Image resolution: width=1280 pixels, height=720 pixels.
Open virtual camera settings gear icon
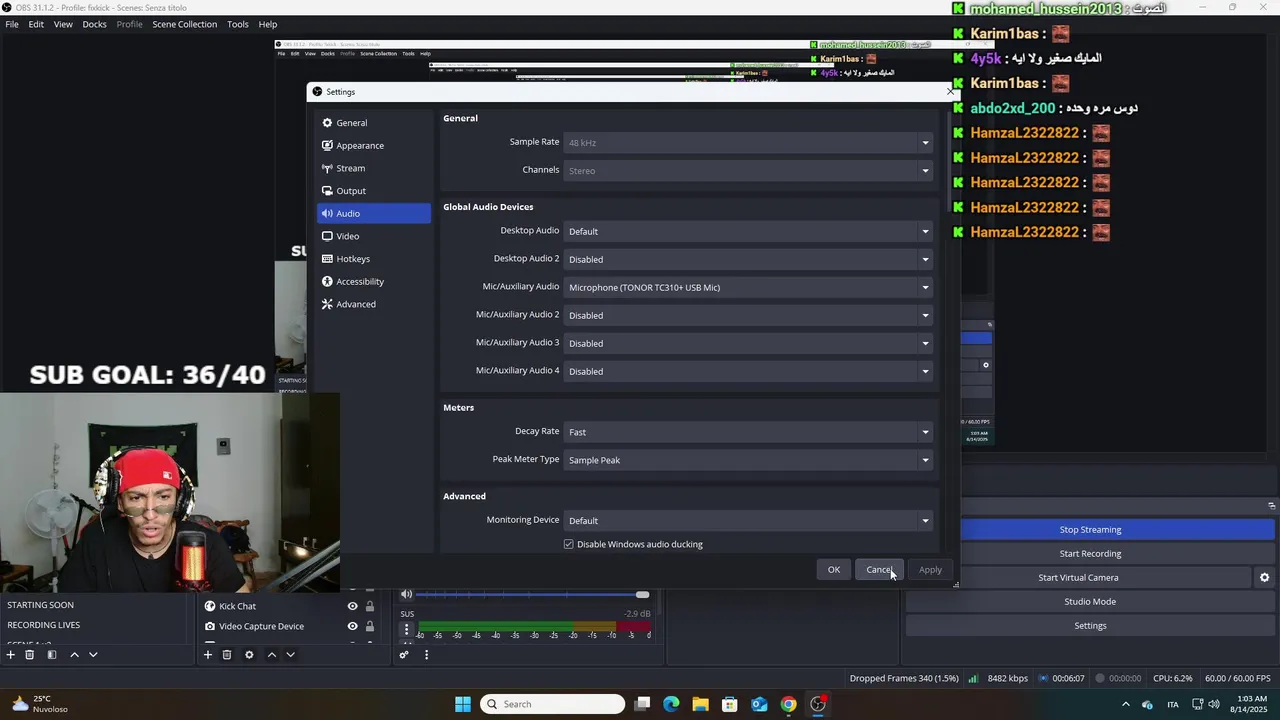click(1264, 578)
